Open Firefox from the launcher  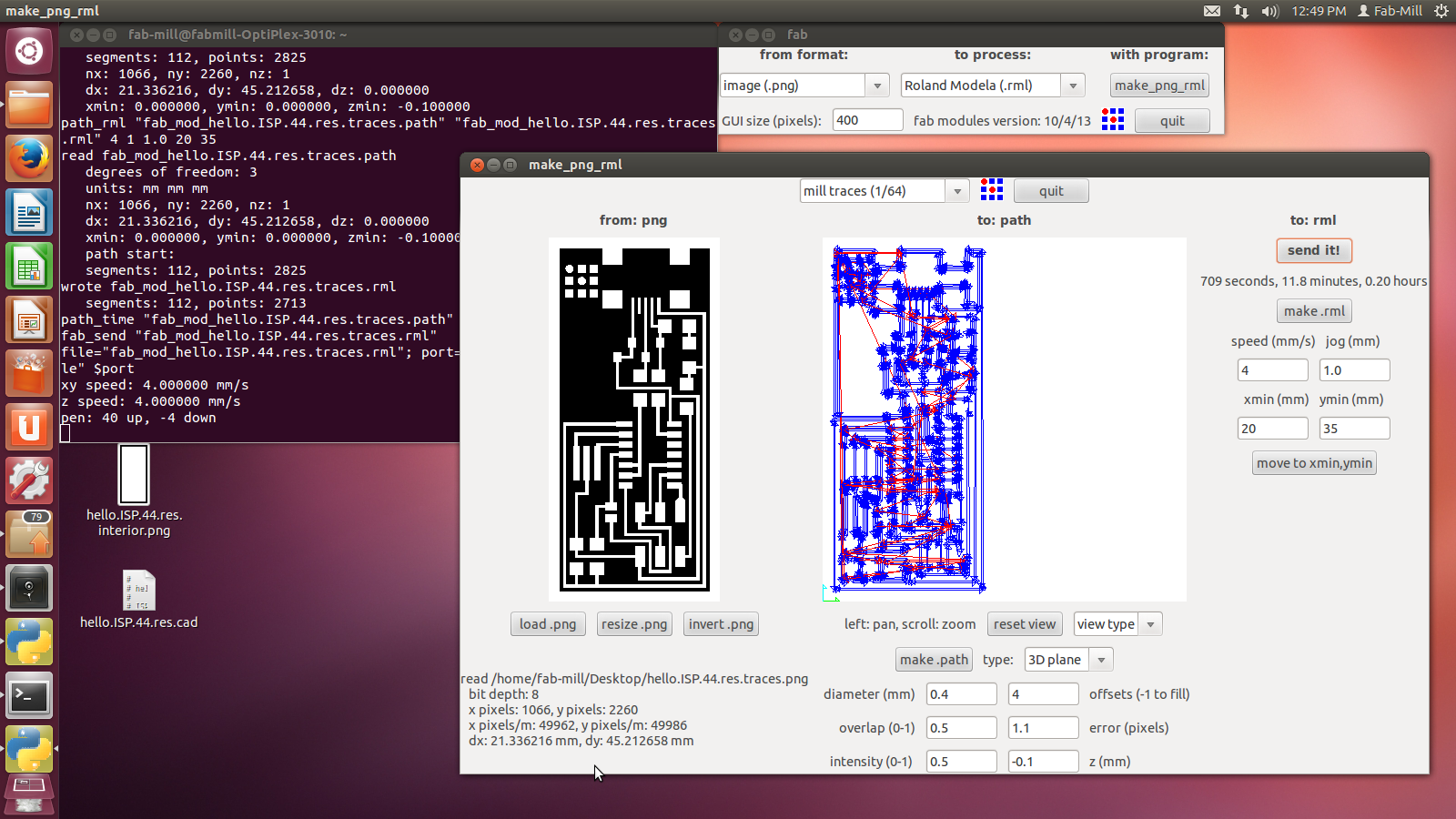tap(29, 159)
